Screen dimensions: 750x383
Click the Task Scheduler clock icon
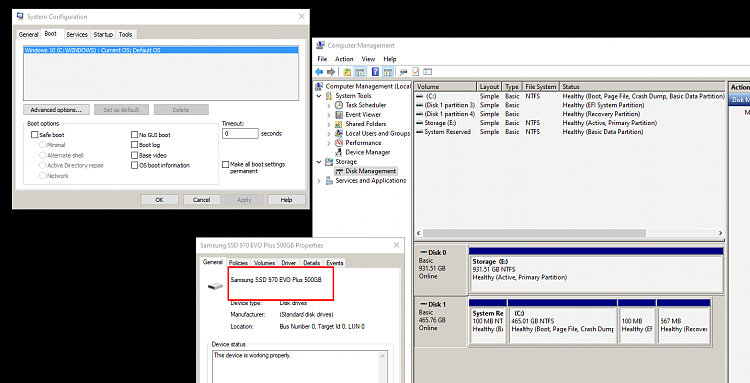point(339,105)
